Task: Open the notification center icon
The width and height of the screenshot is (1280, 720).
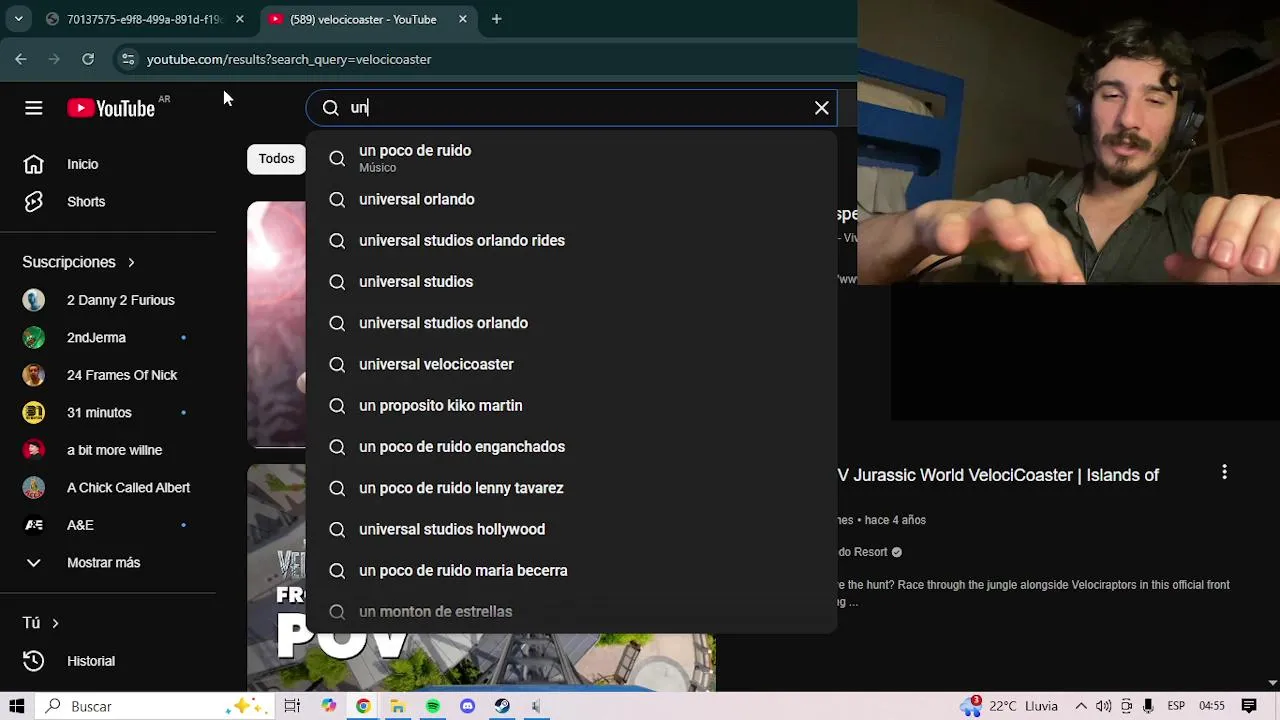Action: coord(1249,706)
